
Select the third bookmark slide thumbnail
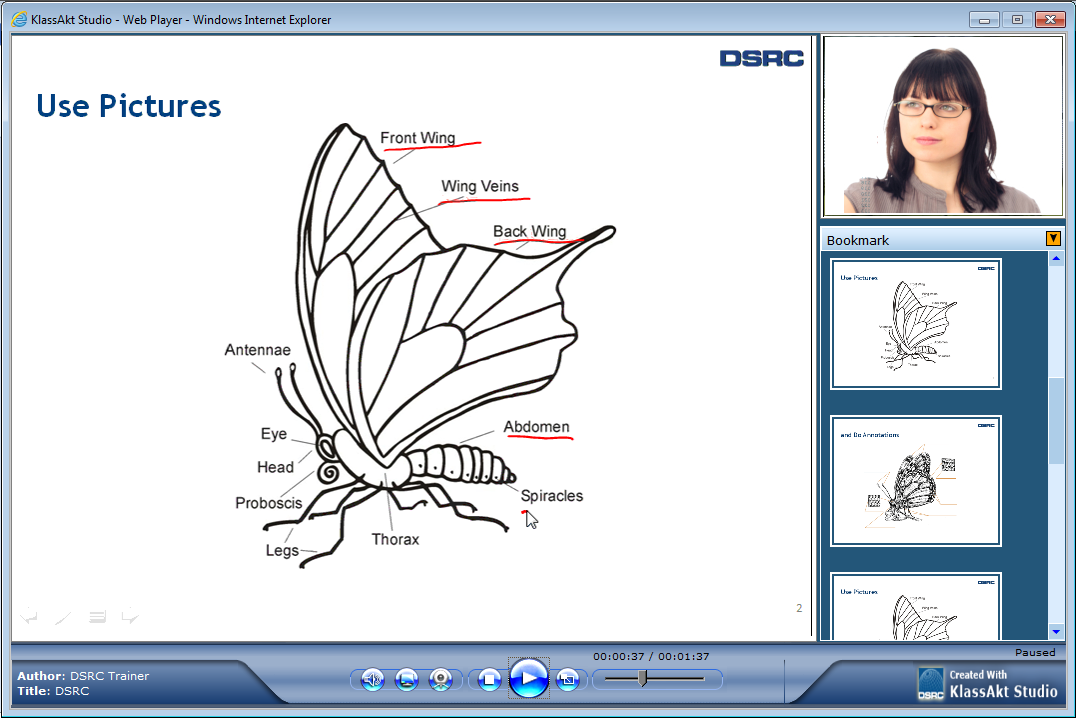915,607
